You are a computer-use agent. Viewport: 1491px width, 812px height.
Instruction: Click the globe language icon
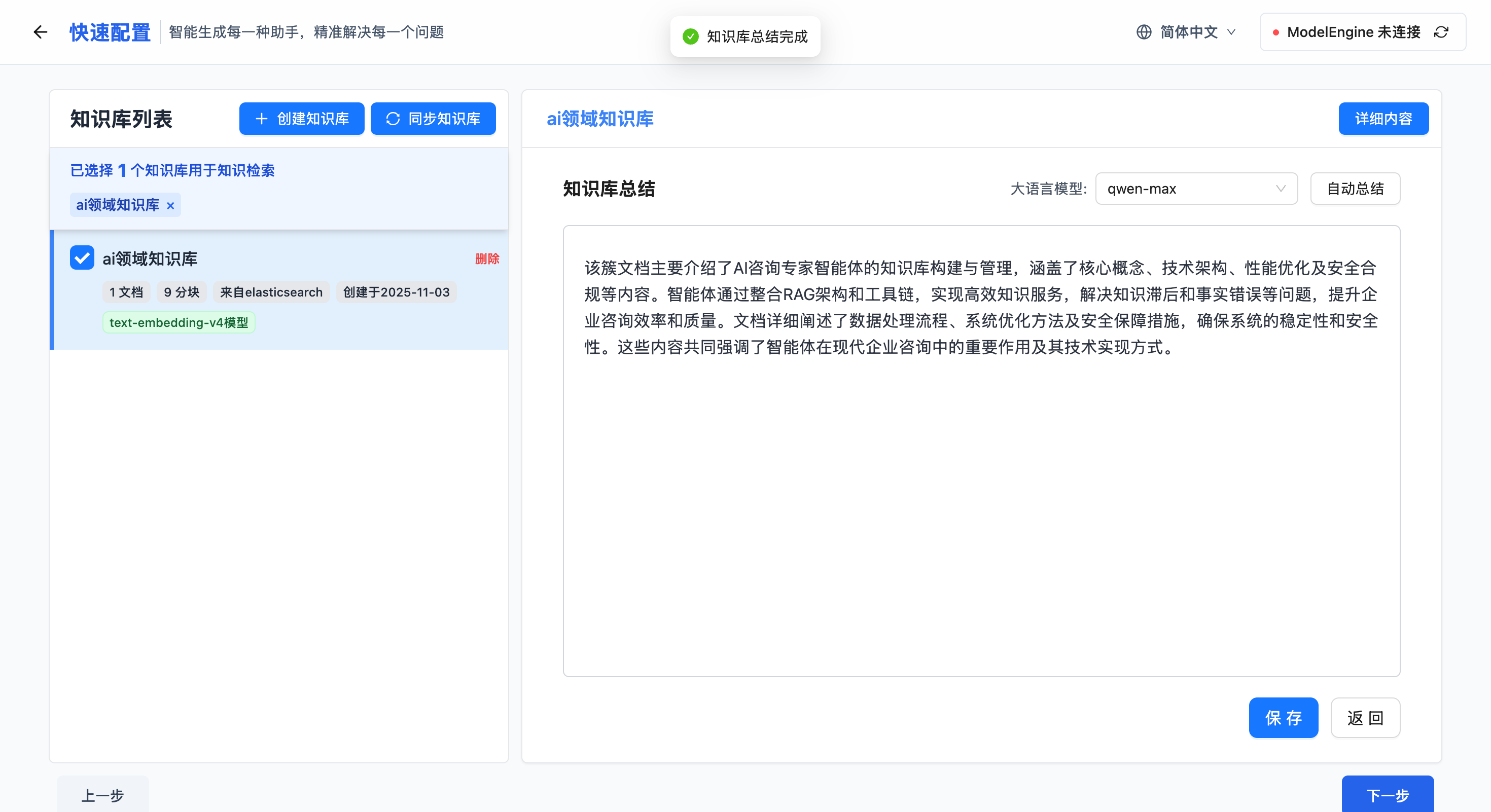[x=1144, y=32]
